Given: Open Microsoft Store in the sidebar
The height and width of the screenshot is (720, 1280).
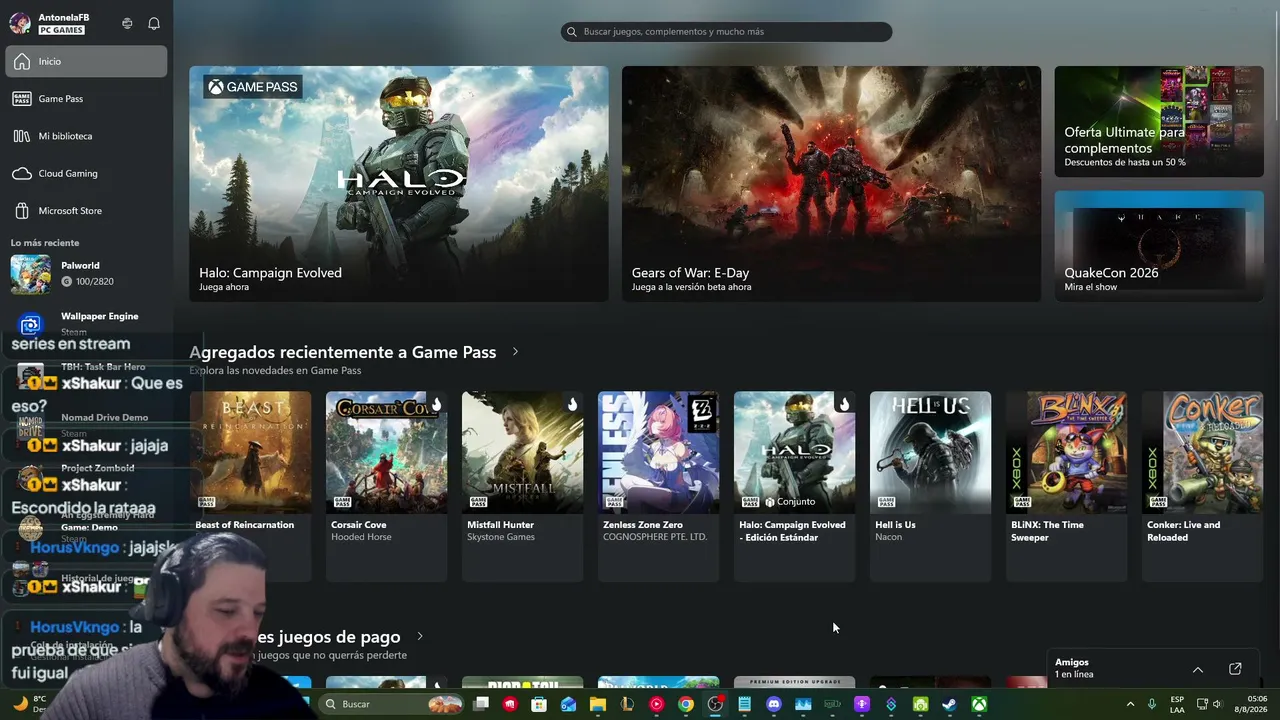Looking at the screenshot, I should tap(86, 211).
